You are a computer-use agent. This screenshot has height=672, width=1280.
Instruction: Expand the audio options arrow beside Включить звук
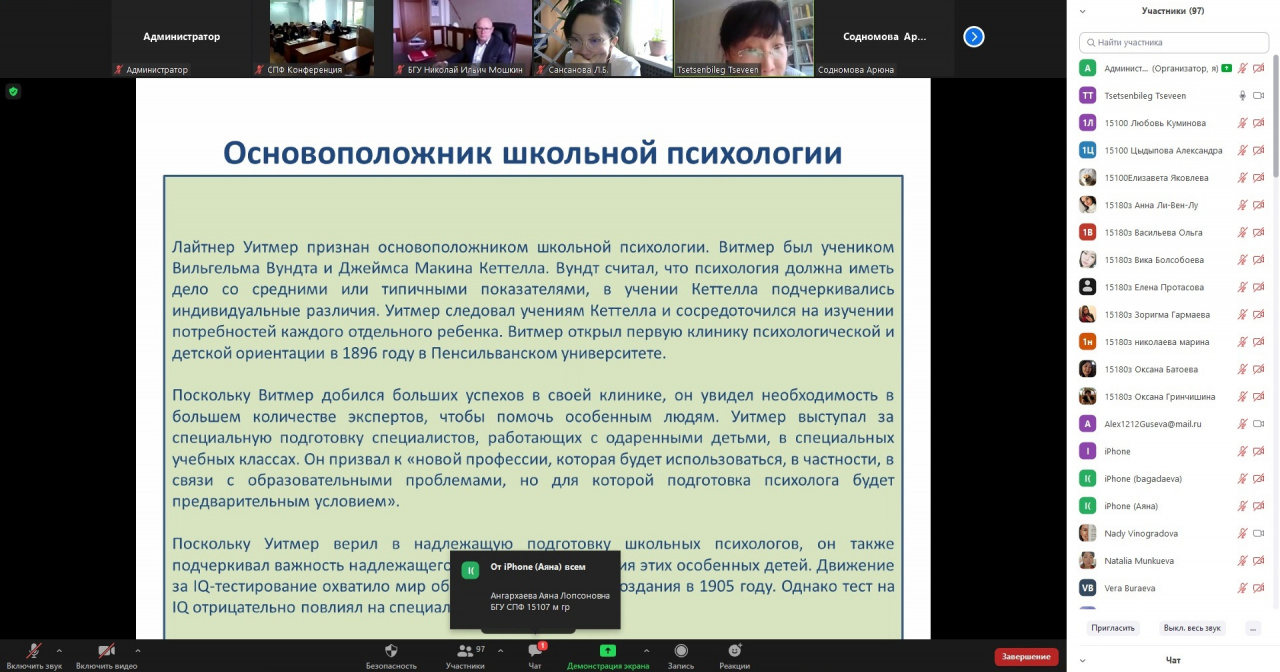click(59, 650)
